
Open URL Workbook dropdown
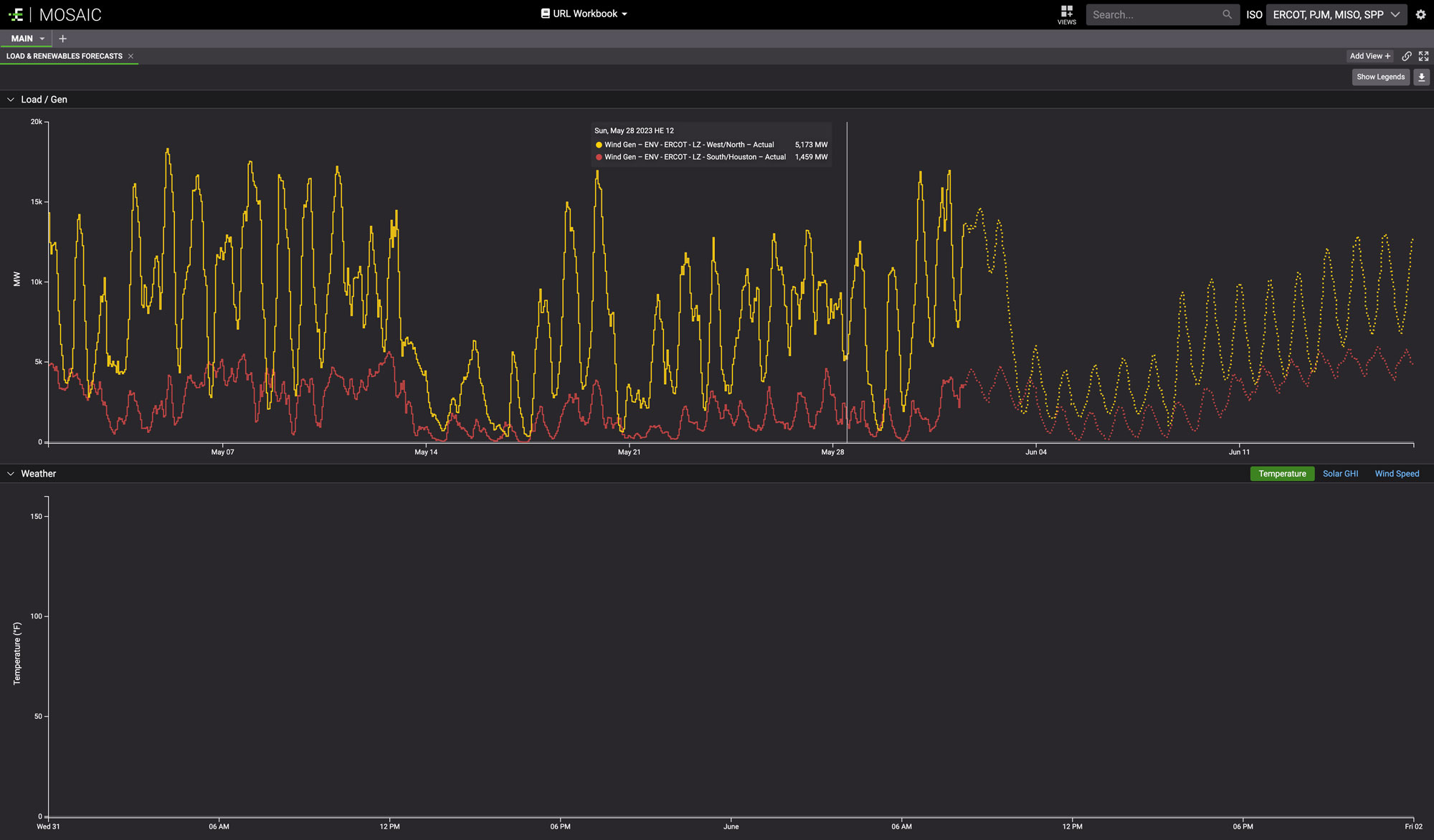click(x=584, y=14)
